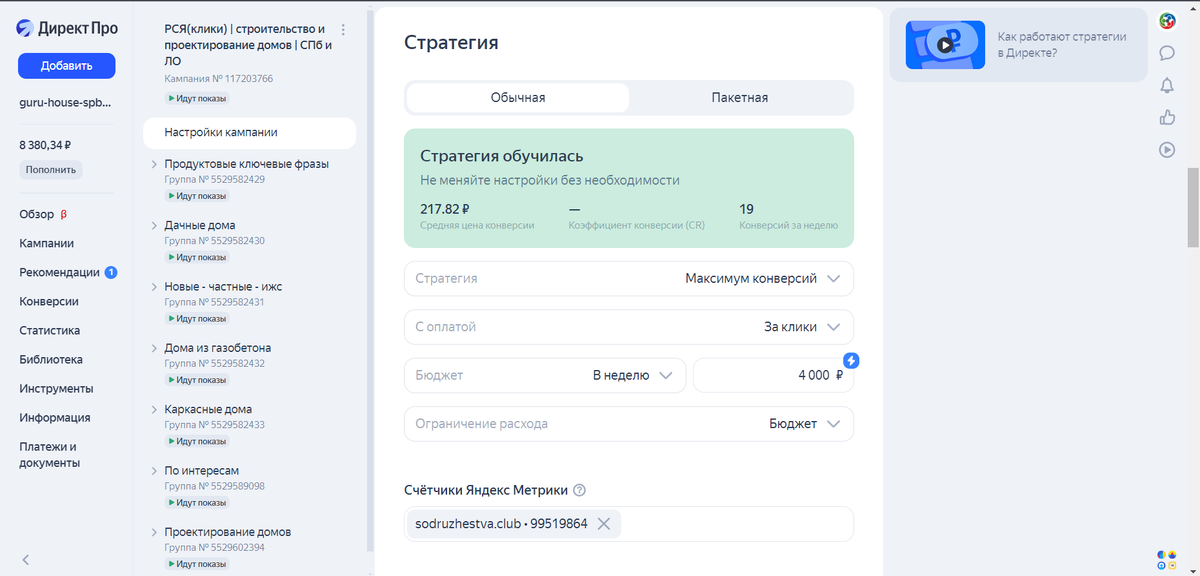The height and width of the screenshot is (576, 1200).
Task: Click the vertical scrollbar on the right edge
Action: 1193,217
